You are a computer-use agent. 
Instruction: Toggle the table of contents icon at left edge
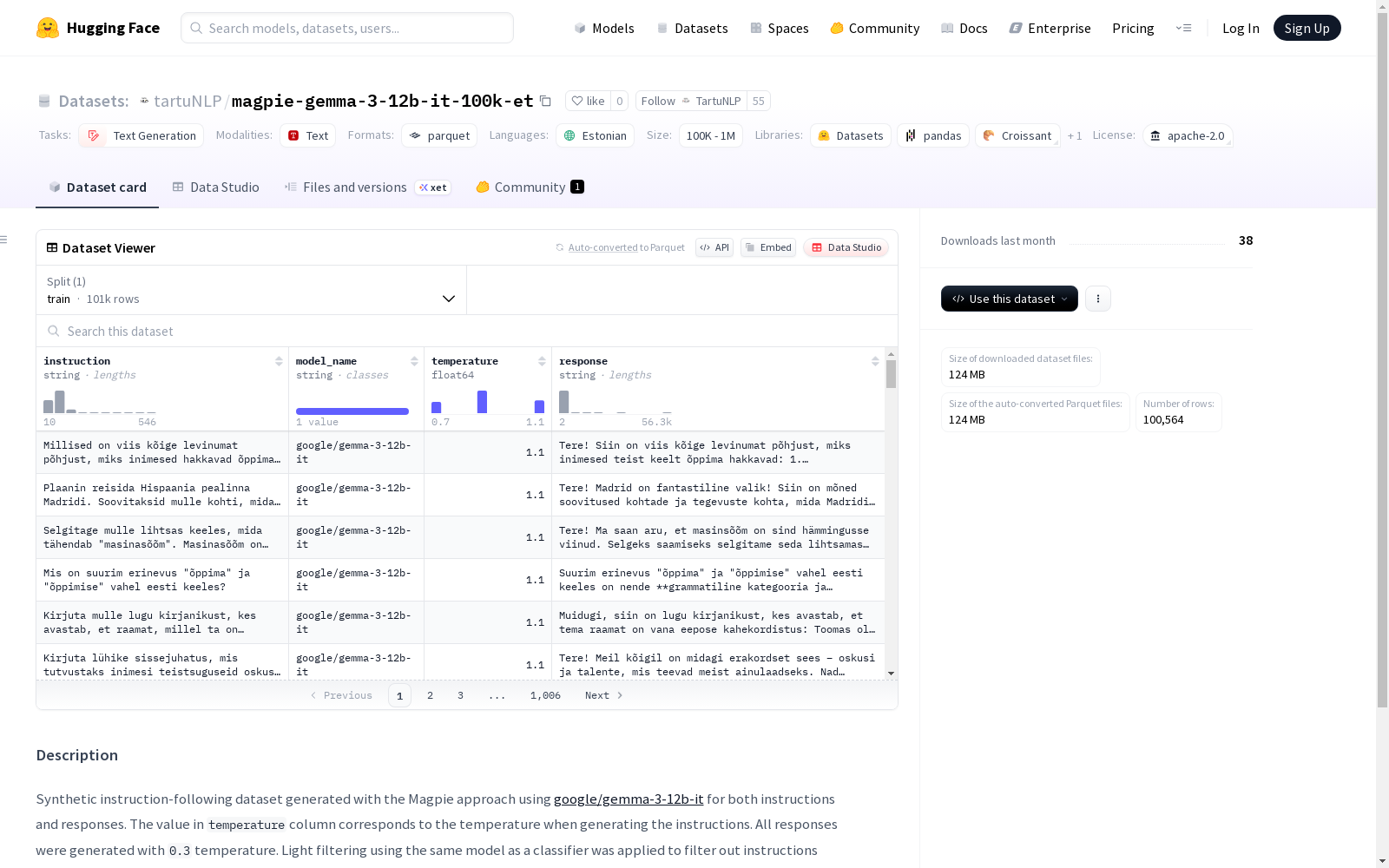click(4, 240)
